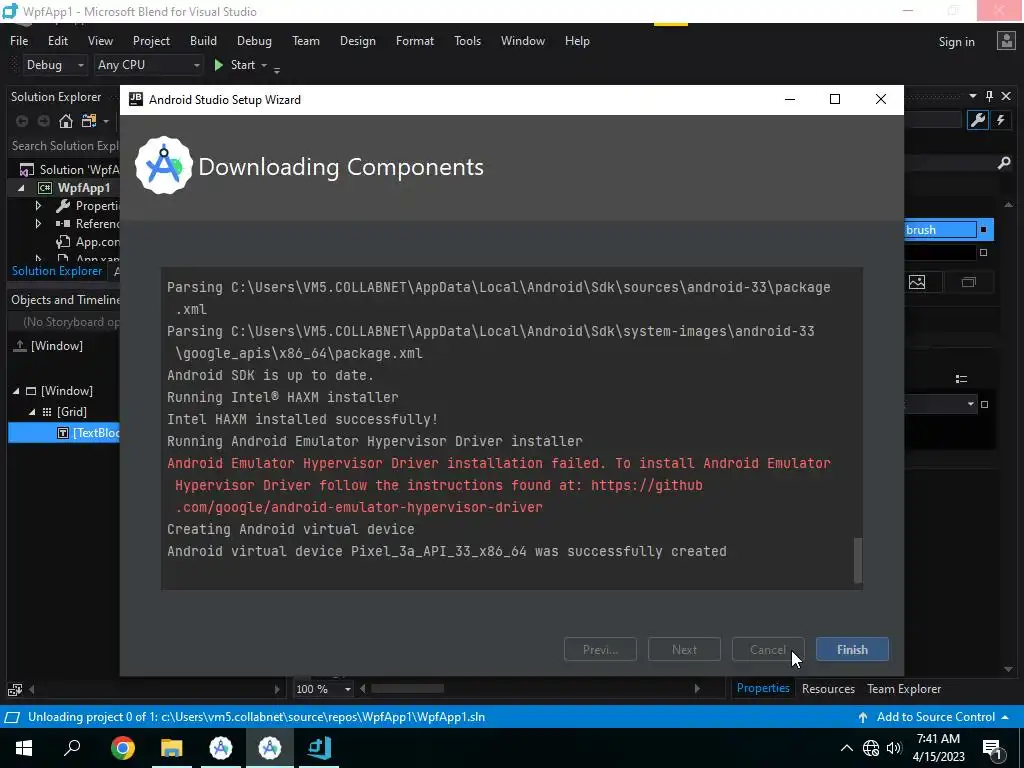This screenshot has width=1024, height=768.
Task: Click the Properties wrench node icon in Solution Explorer
Action: [x=63, y=206]
